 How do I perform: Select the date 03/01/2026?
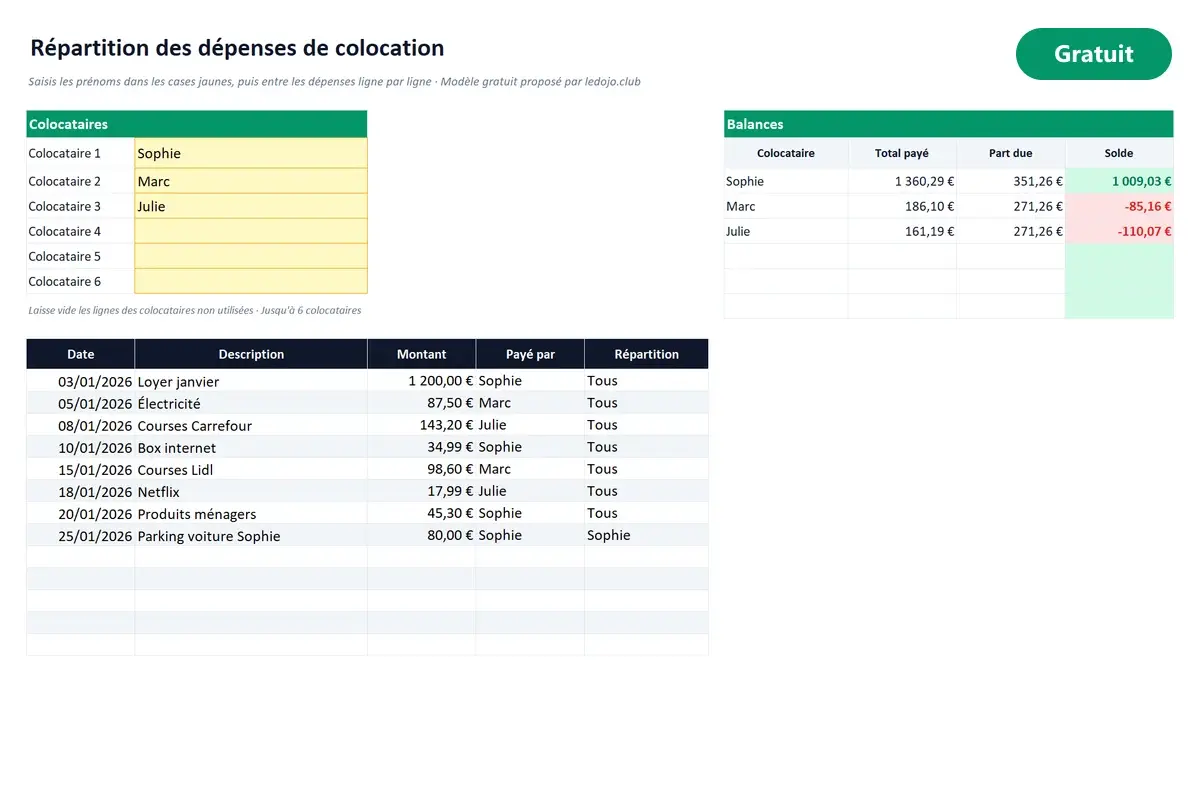pyautogui.click(x=81, y=381)
